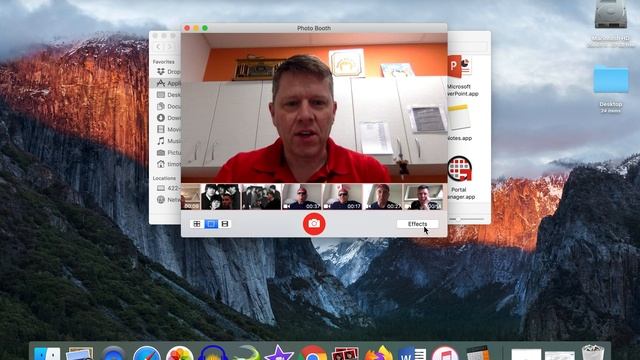Open Safari from the Dock
This screenshot has width=640, height=360.
(x=147, y=353)
